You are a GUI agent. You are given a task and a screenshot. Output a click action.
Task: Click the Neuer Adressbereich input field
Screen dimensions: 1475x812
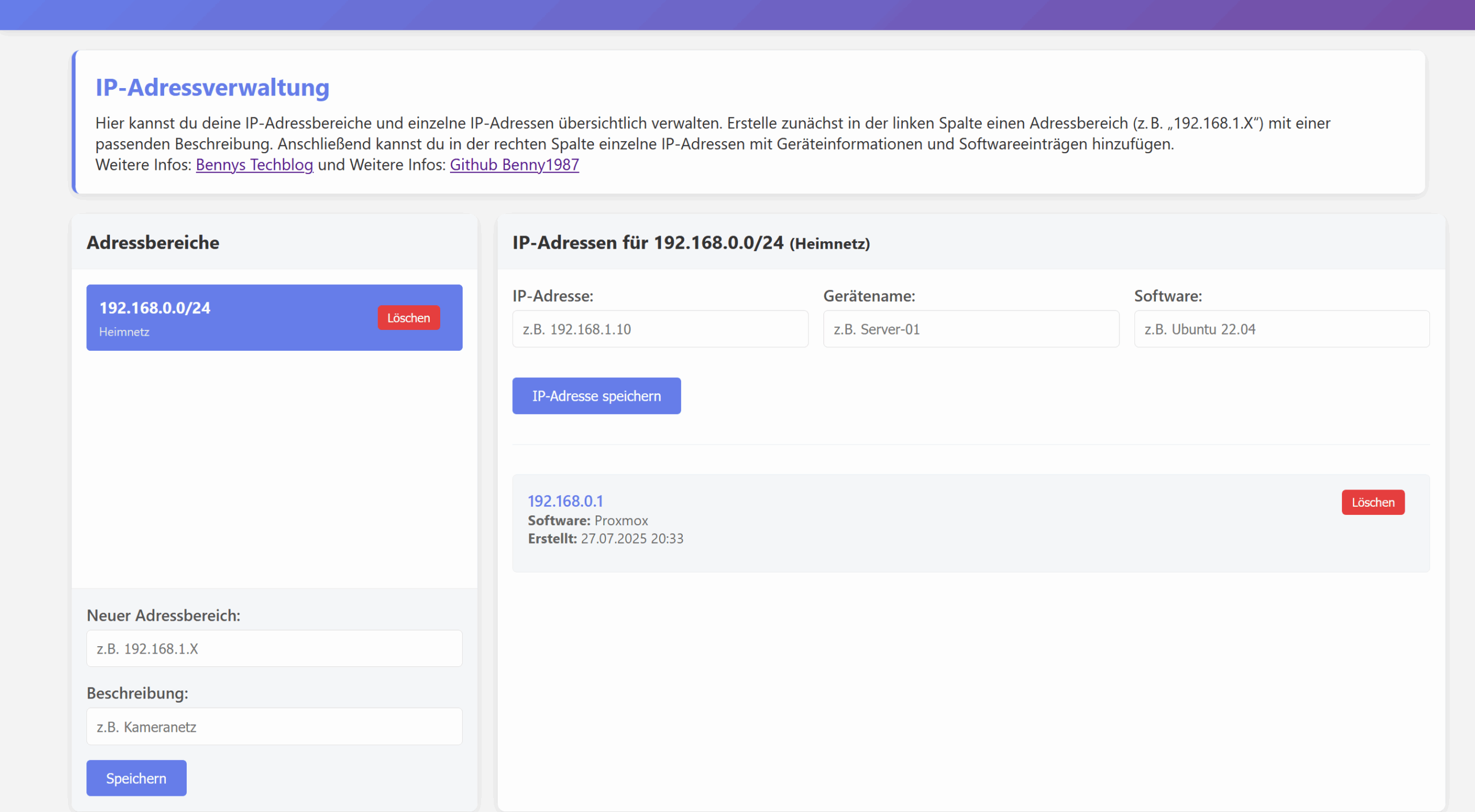click(x=274, y=648)
